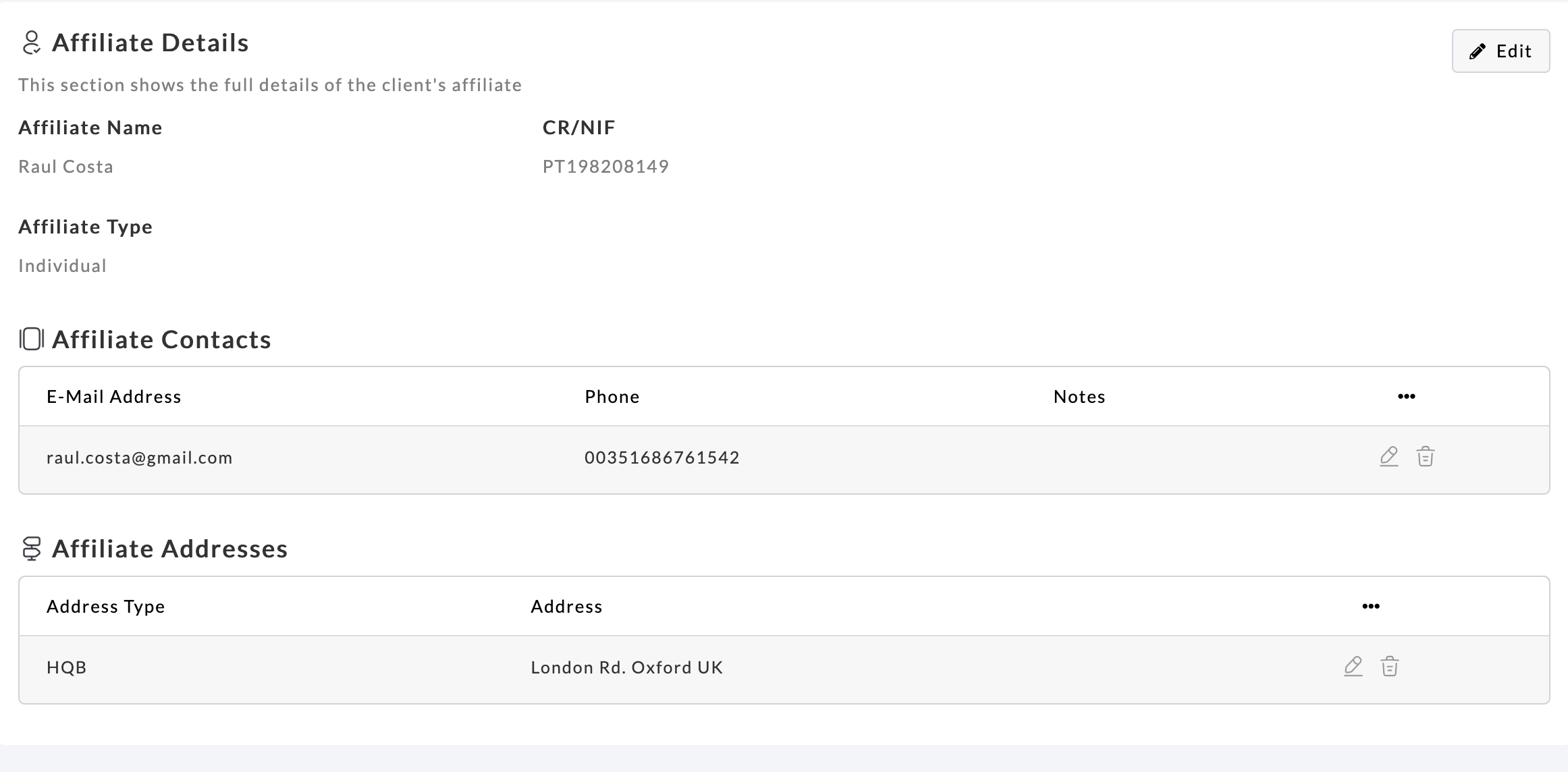The width and height of the screenshot is (1568, 772).
Task: Delete the HQB address entry
Action: coord(1389,667)
